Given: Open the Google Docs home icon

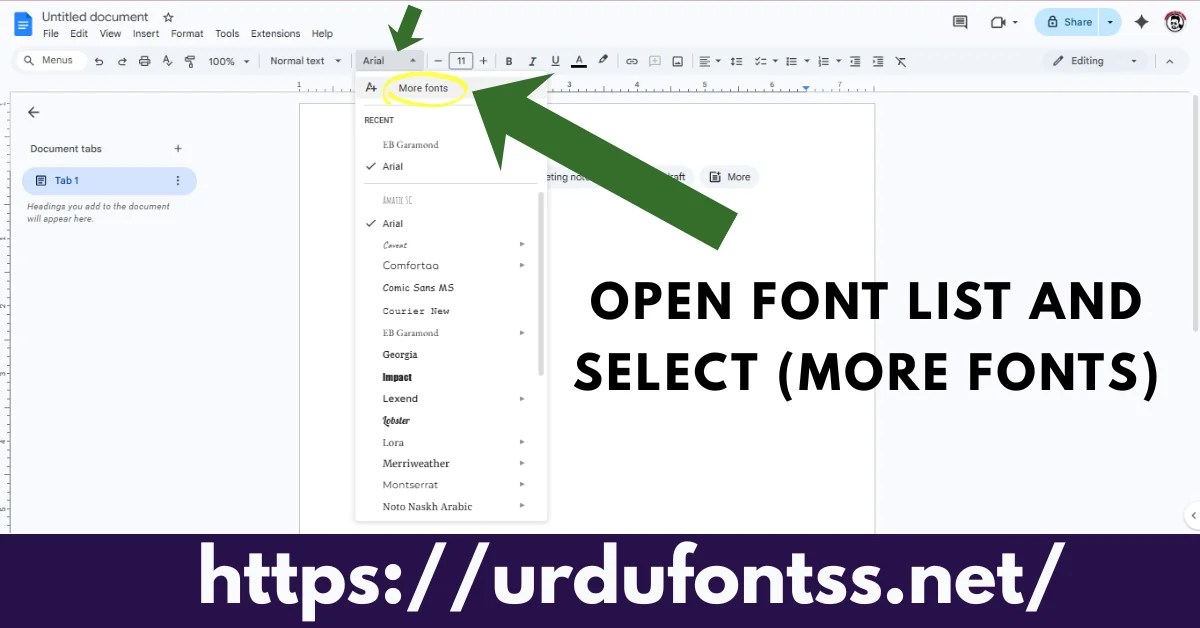Looking at the screenshot, I should pos(23,23).
